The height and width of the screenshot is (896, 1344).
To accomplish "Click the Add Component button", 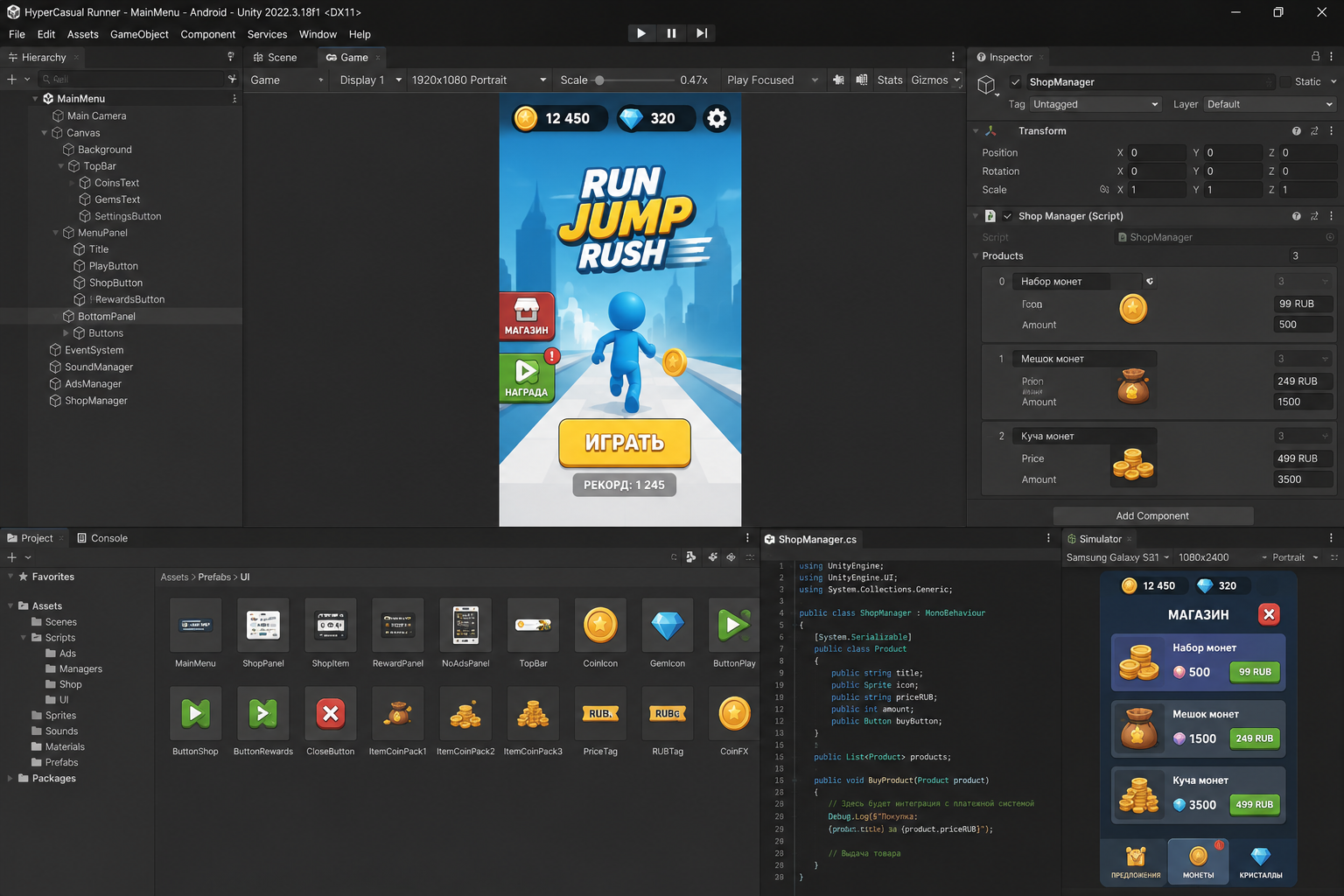I will coord(1152,515).
